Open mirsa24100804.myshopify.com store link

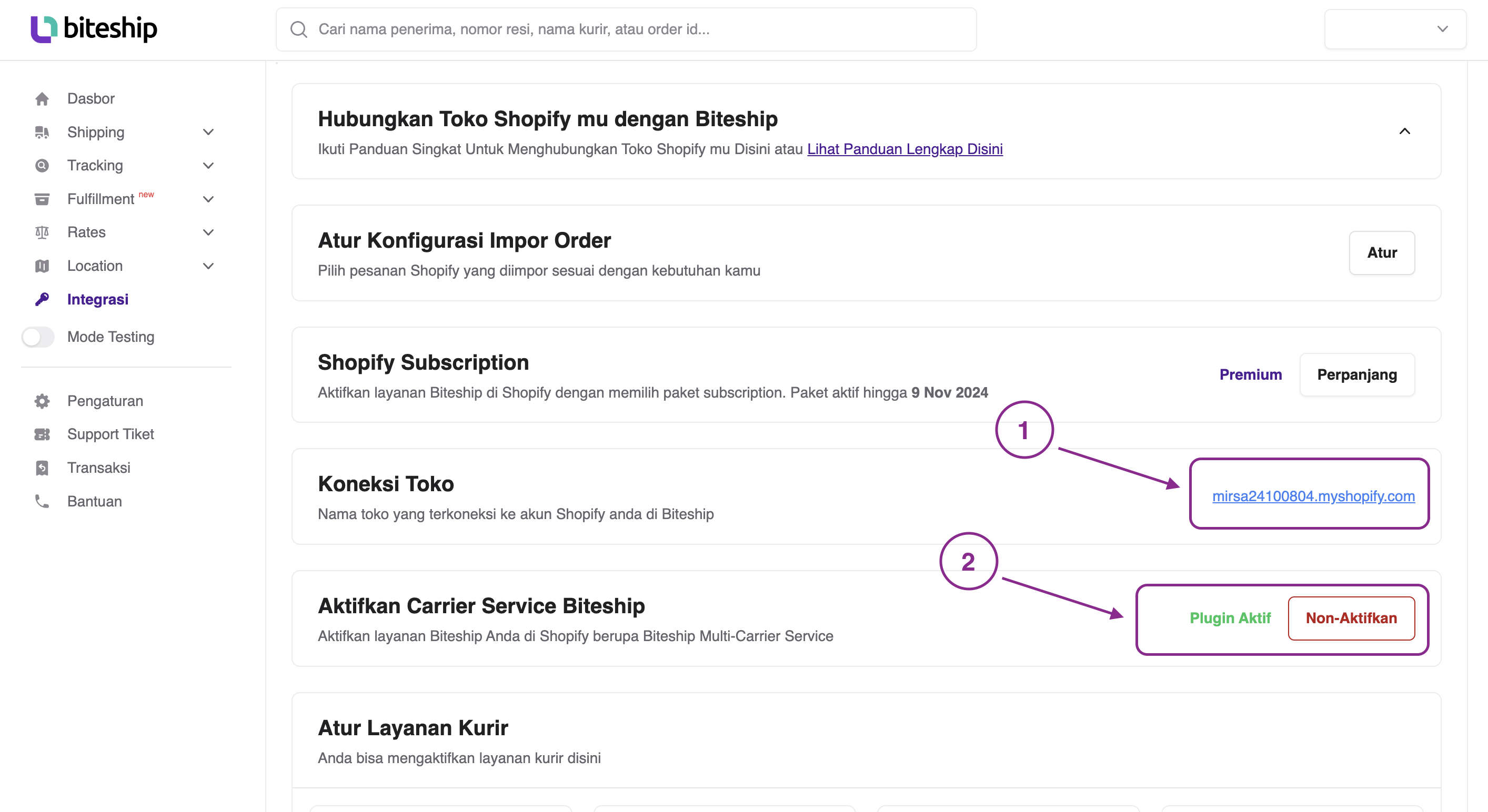[x=1313, y=496]
